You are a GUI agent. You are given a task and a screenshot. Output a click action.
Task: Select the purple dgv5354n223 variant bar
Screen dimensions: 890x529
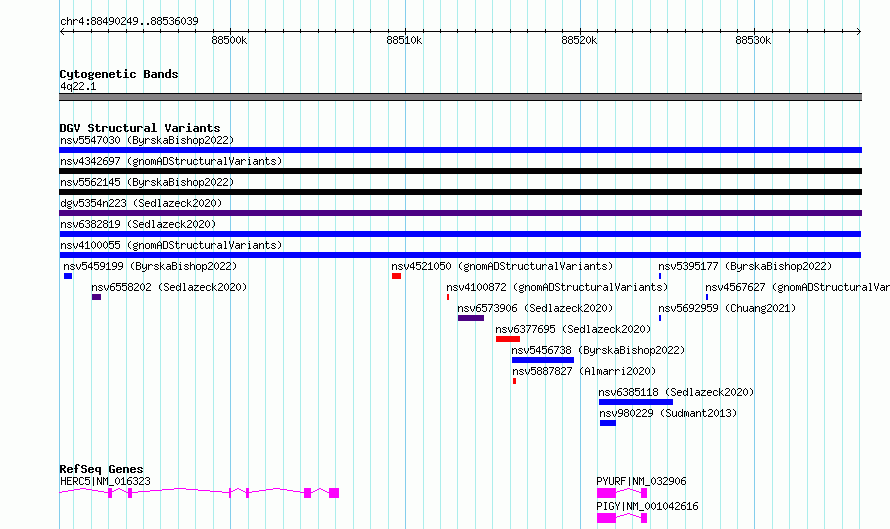pos(460,213)
